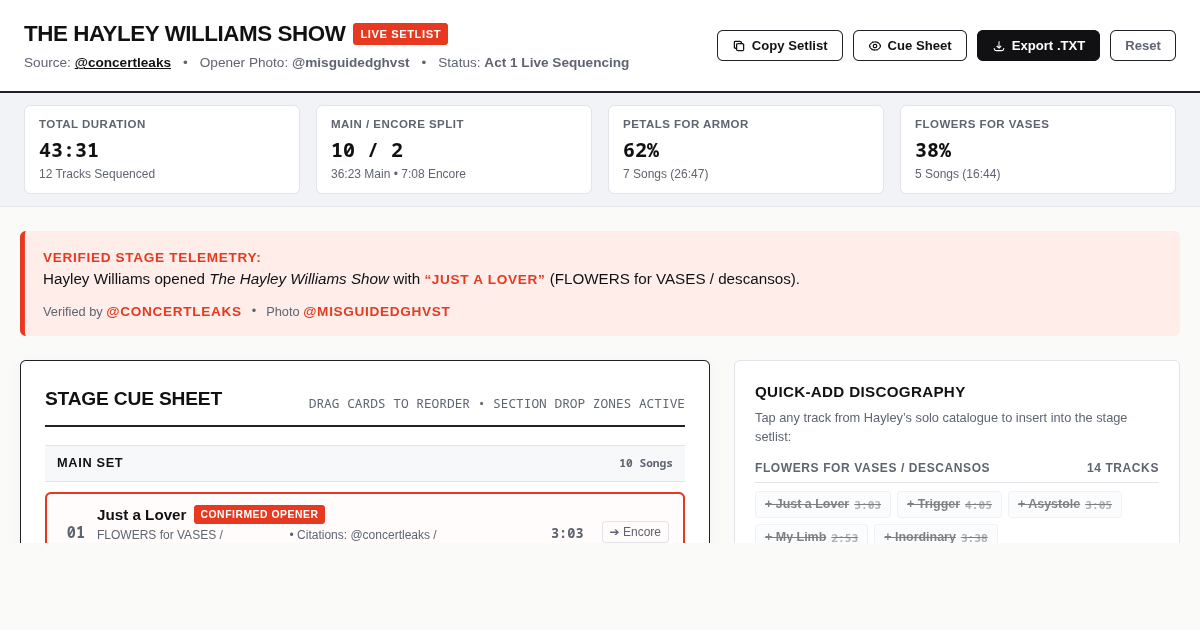Click the 5 Songs (16:44) text
Image resolution: width=1200 pixels, height=630 pixels.
[958, 174]
